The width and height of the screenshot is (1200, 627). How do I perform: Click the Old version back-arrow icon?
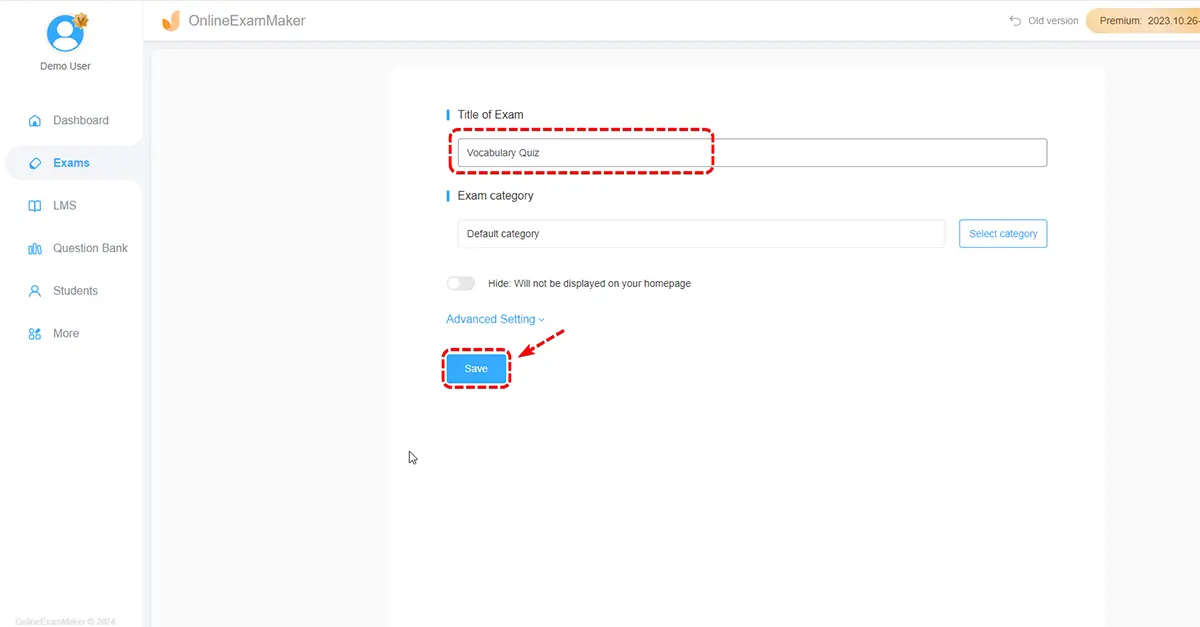1015,21
